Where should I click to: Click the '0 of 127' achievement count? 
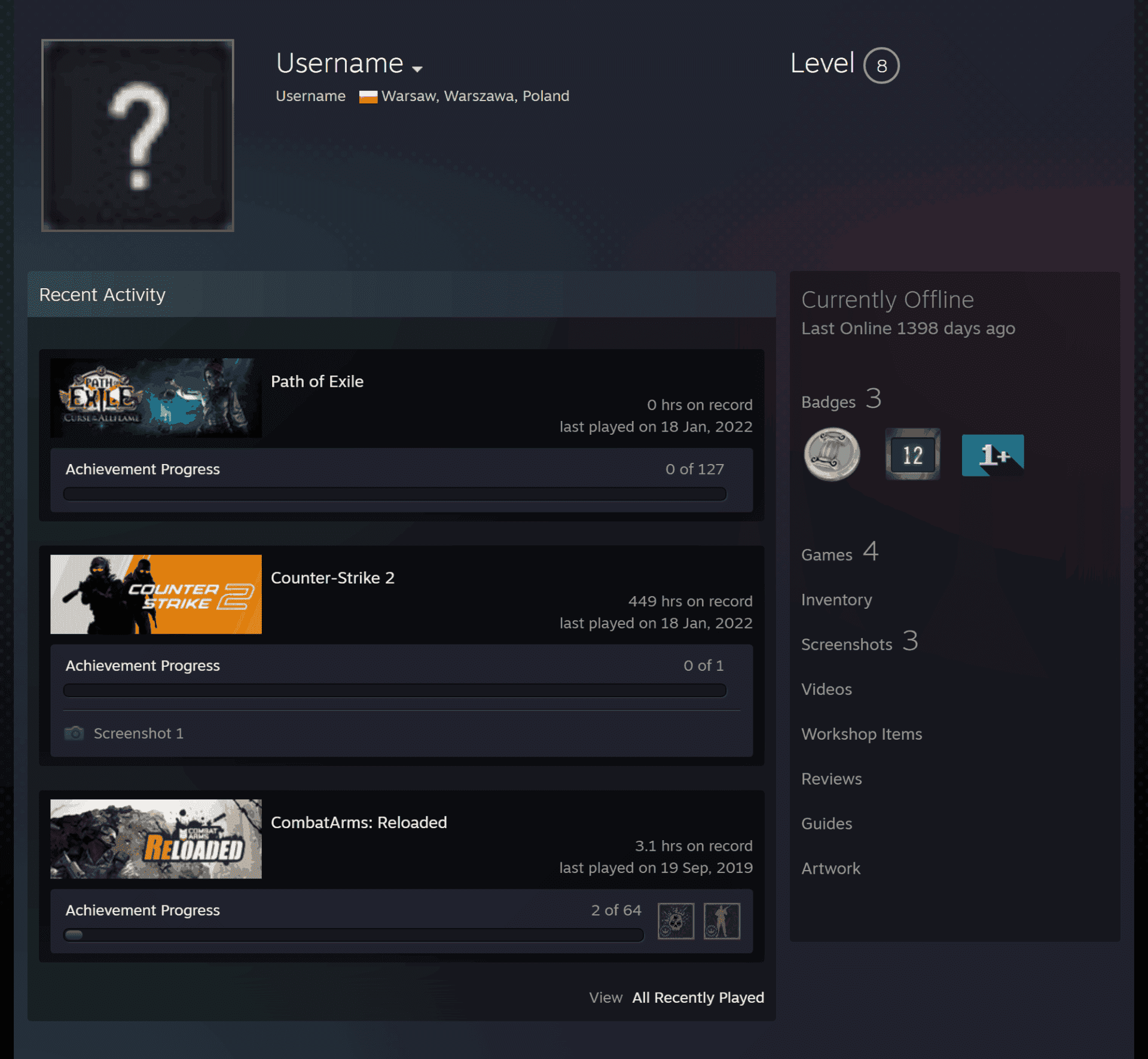tap(694, 469)
